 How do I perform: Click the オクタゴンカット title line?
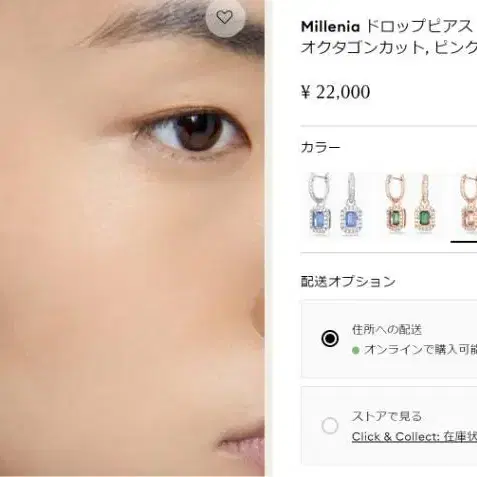[x=389, y=48]
